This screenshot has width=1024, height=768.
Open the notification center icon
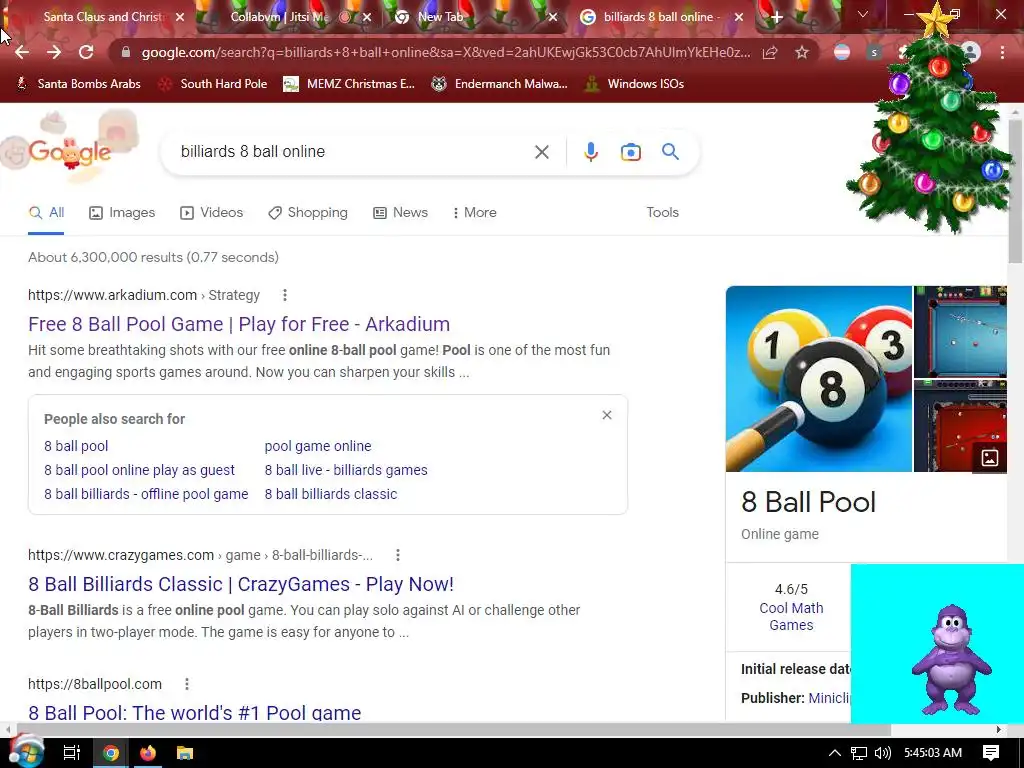(x=991, y=753)
